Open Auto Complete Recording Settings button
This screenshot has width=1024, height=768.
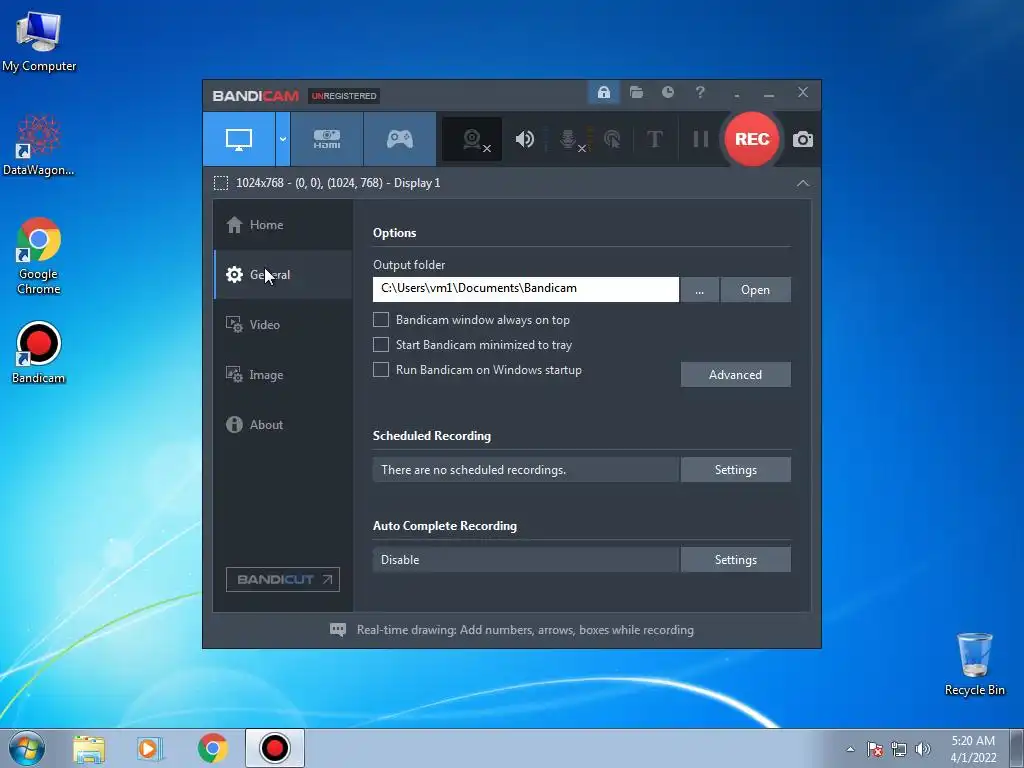point(735,560)
